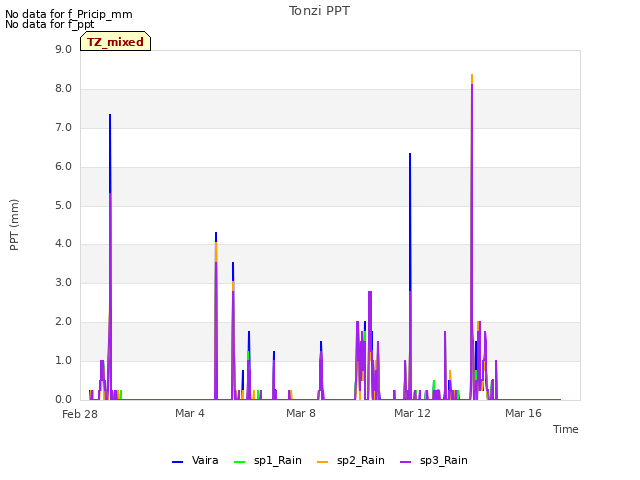Viewport: 640px width, 480px height.
Task: Click the 7.0 y-axis tick label
Action: [x=63, y=127]
